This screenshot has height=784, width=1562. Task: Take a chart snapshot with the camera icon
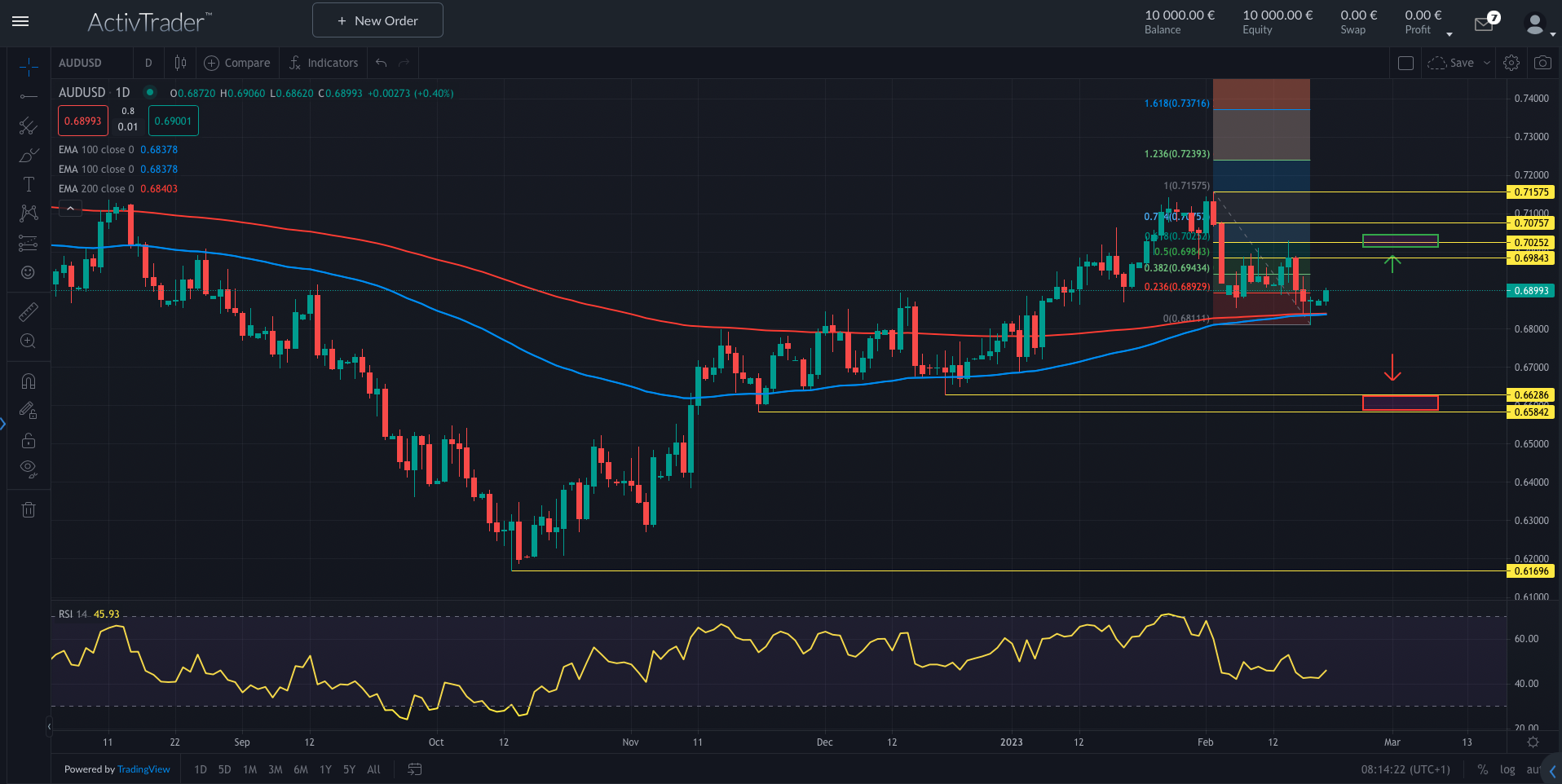click(x=1542, y=63)
